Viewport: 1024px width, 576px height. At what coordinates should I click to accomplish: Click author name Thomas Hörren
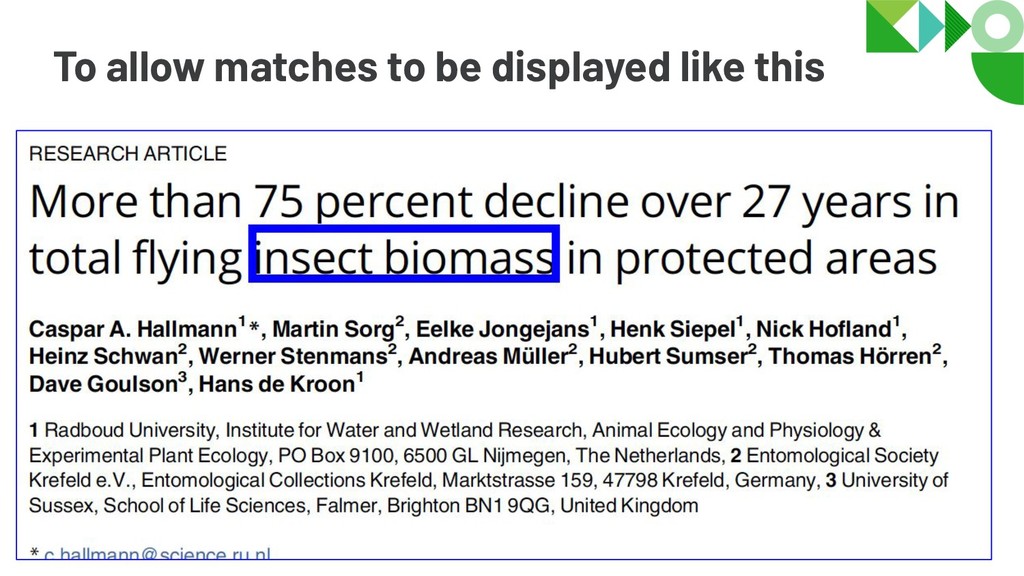[x=849, y=356]
